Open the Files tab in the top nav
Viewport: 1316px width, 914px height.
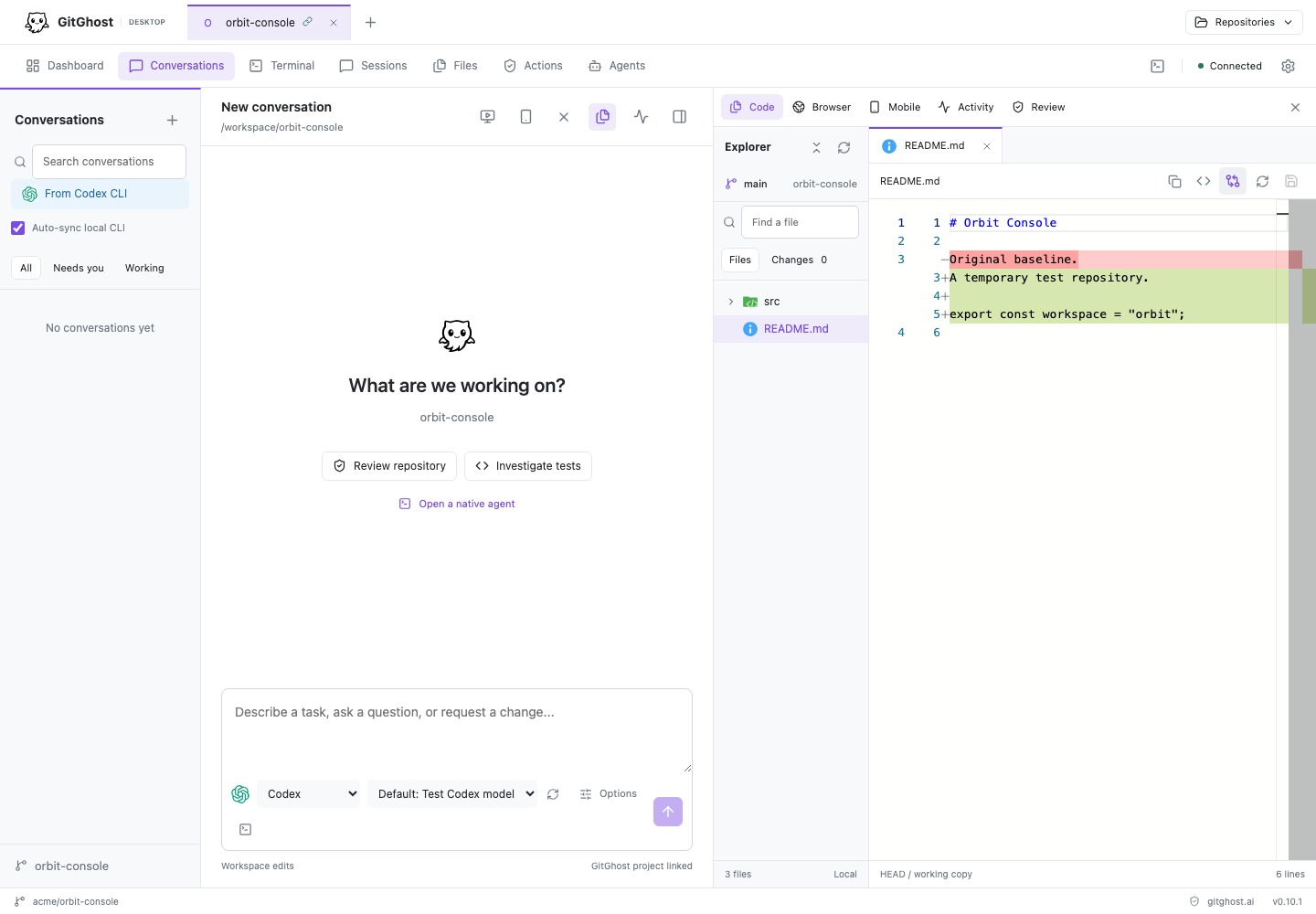[x=455, y=66]
